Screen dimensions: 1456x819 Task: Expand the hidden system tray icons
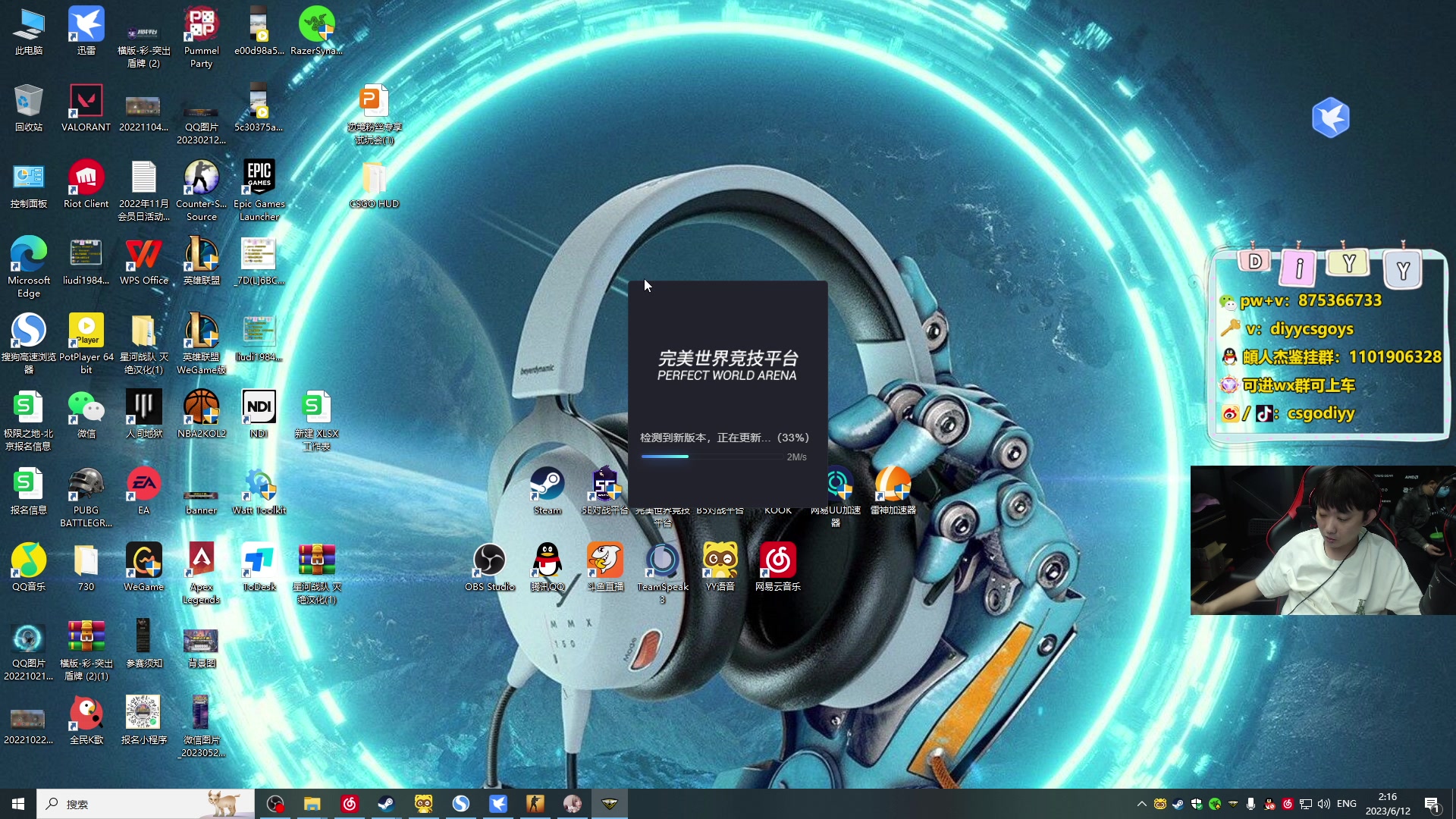click(1141, 804)
